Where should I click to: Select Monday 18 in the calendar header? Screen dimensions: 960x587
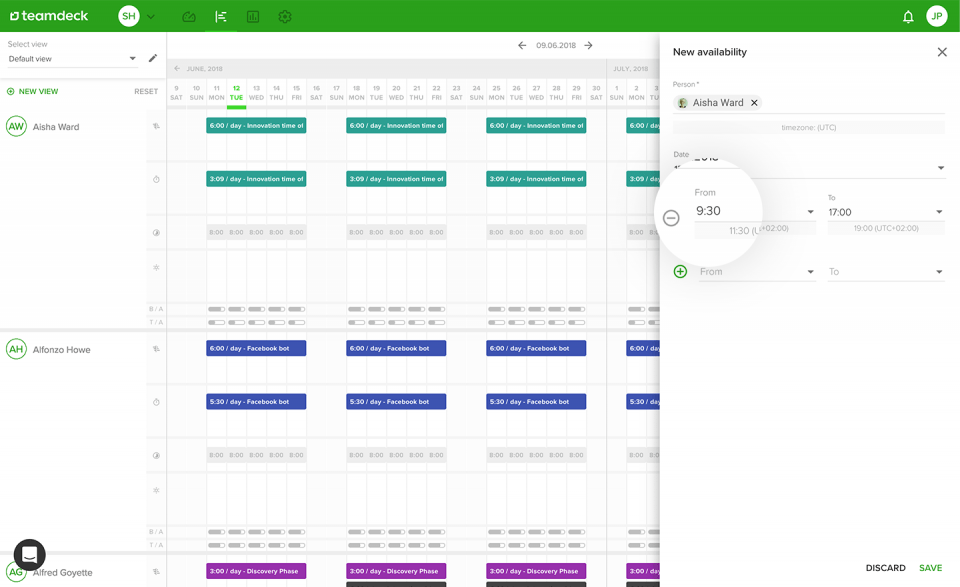click(356, 93)
